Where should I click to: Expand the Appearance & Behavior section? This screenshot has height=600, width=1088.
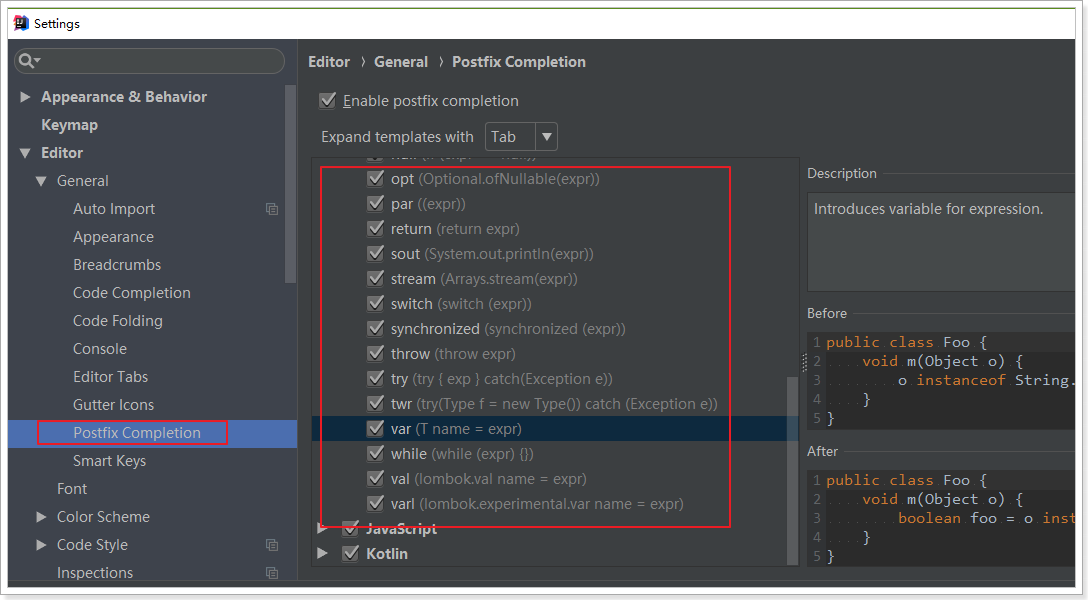(26, 97)
